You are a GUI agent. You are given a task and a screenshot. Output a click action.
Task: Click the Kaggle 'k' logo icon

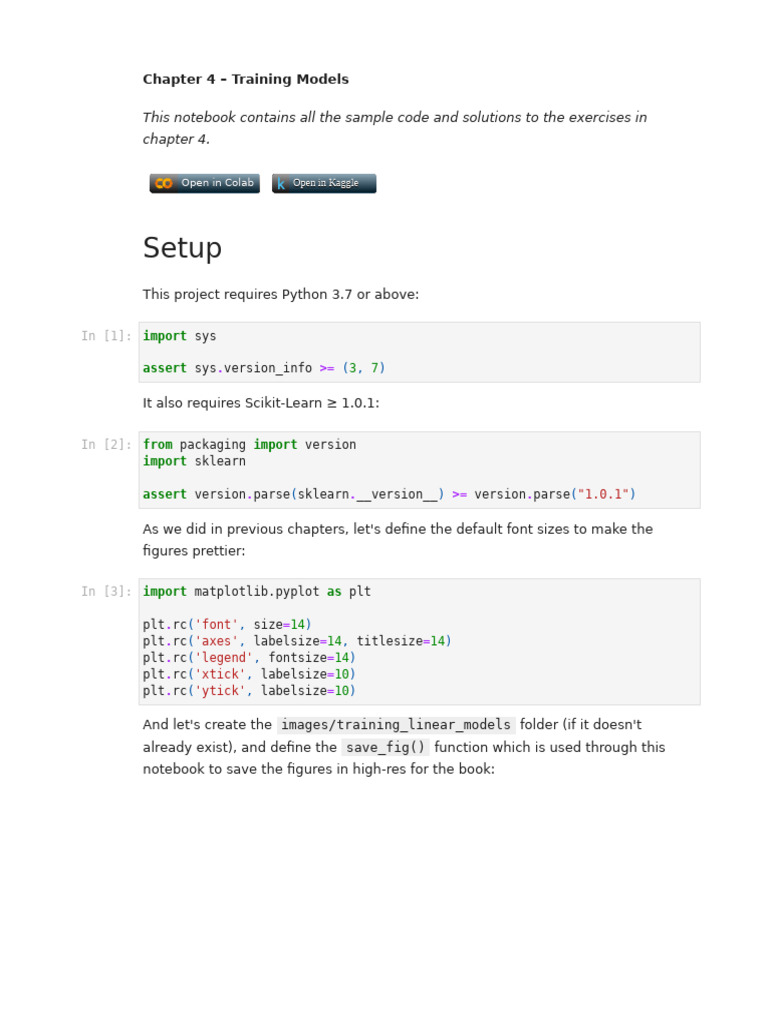click(281, 184)
